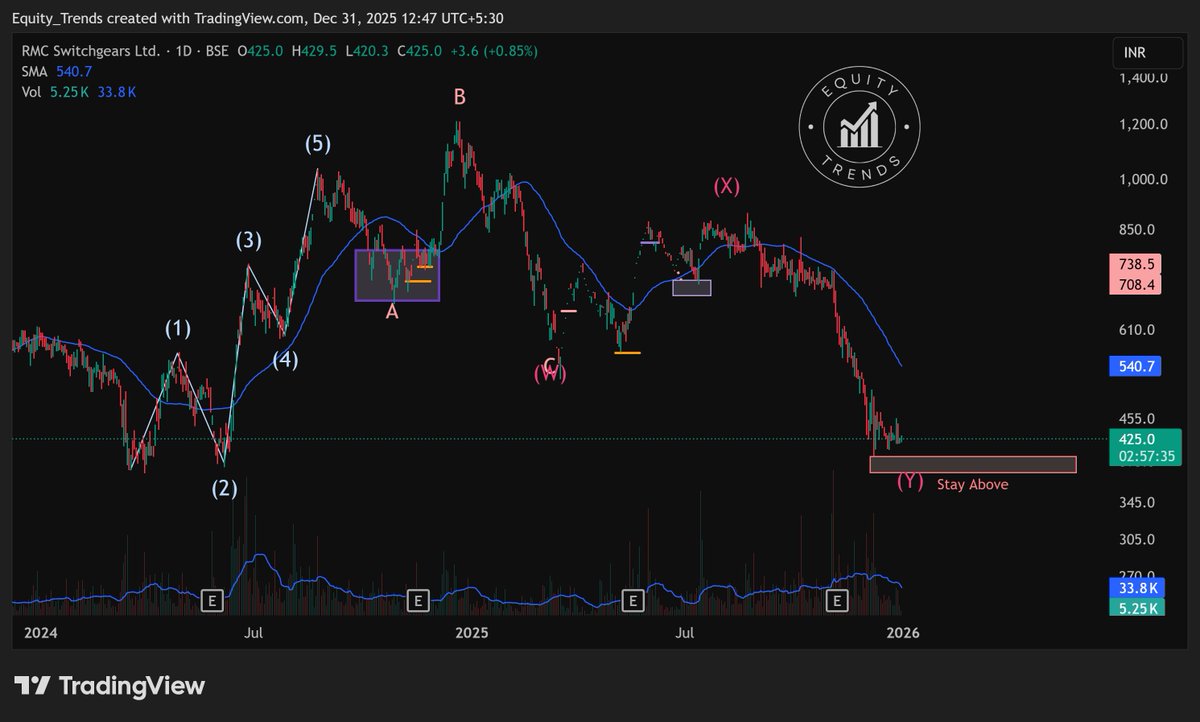Click the 2025 label on time axis
Image resolution: width=1200 pixels, height=722 pixels.
click(470, 633)
